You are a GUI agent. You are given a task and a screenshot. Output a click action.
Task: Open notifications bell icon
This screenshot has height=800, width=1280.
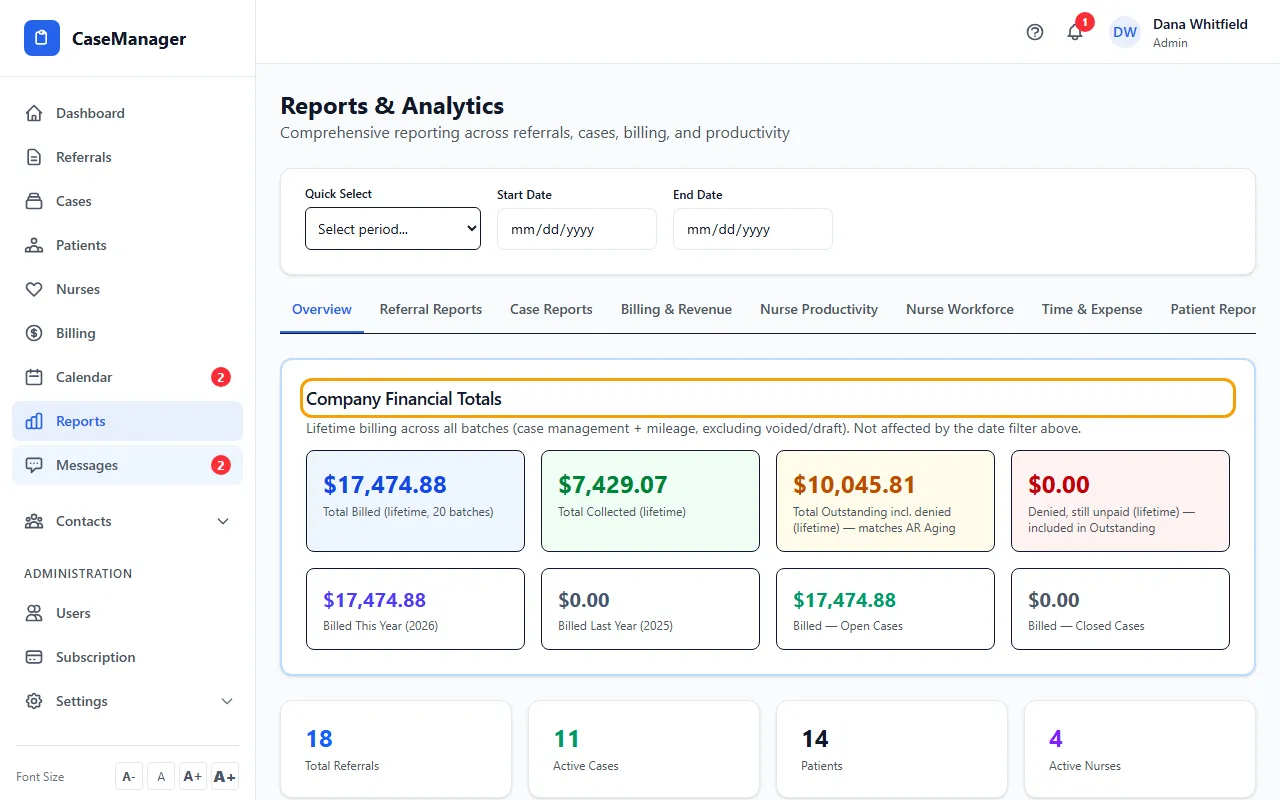(x=1075, y=32)
